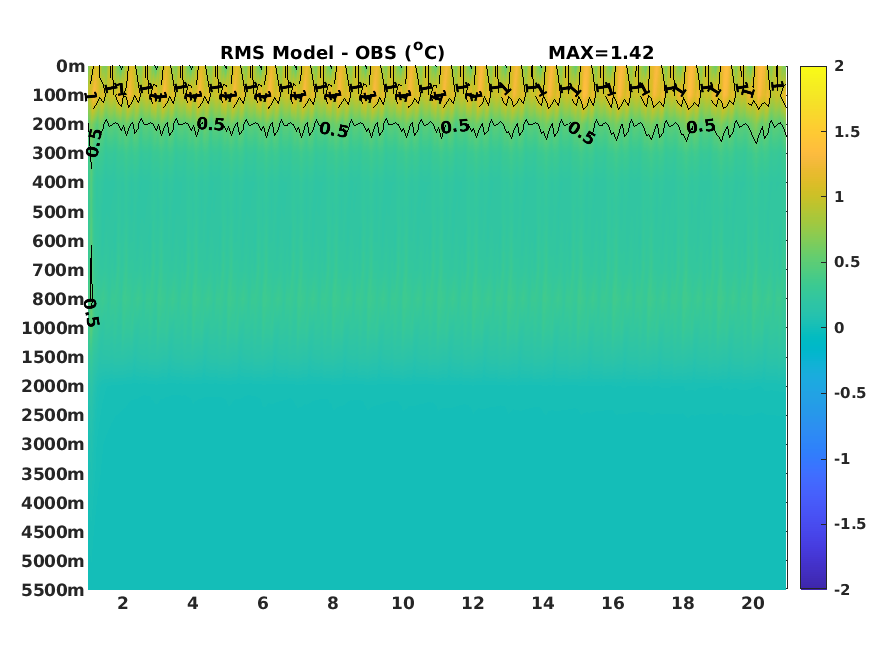Pick the colorbar tick label '-1'
Viewport: 875px width, 656px height.
pyautogui.click(x=842, y=459)
